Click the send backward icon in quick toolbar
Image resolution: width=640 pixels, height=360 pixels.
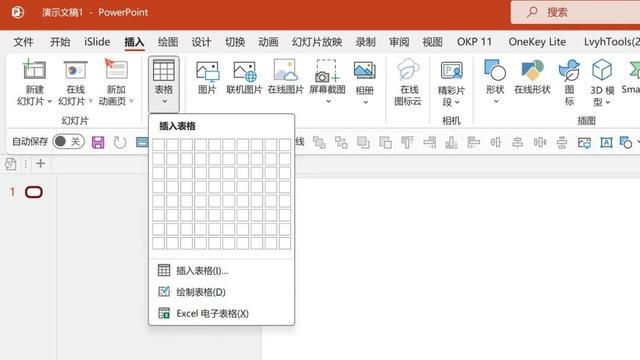click(385, 142)
